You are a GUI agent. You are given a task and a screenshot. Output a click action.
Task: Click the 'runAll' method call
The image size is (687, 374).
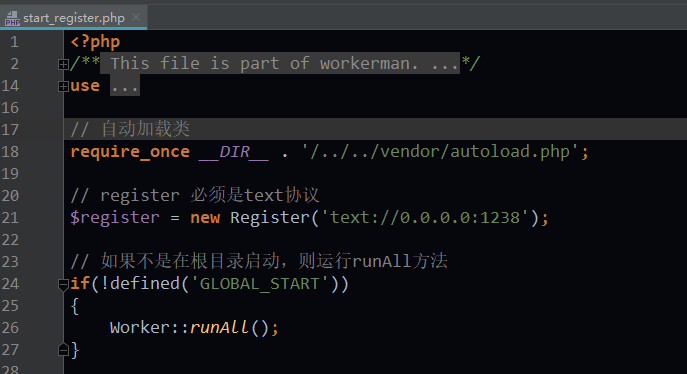click(220, 328)
